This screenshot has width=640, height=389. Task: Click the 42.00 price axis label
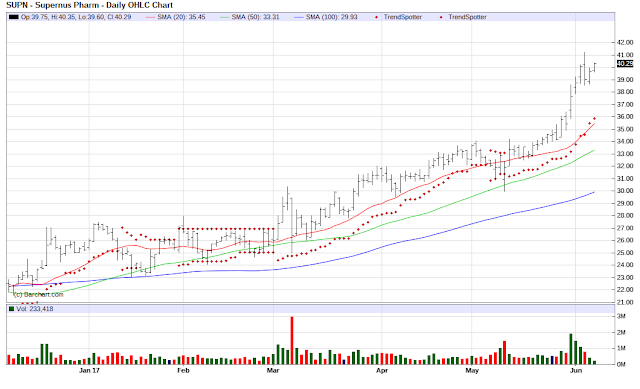tap(625, 42)
